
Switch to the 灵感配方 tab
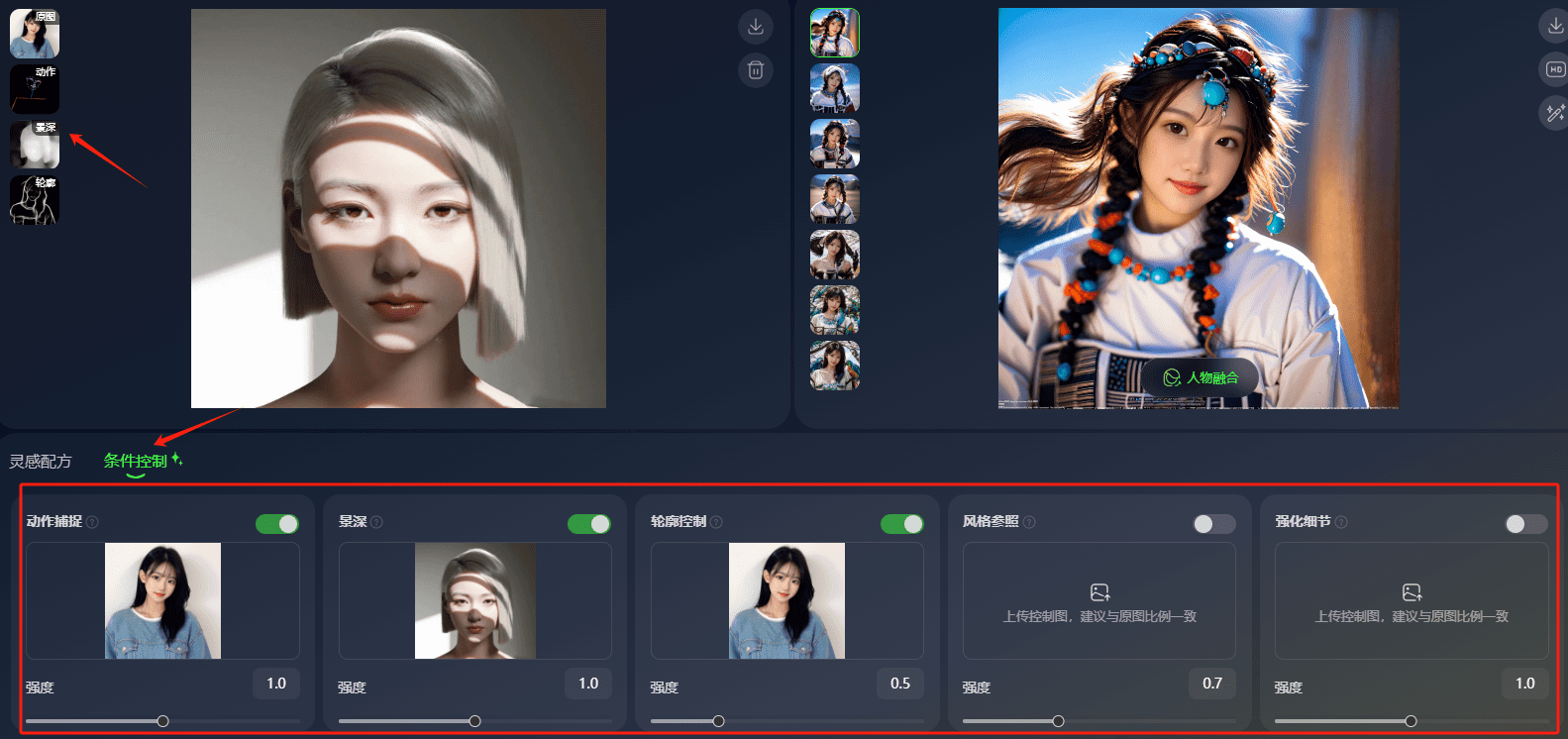tap(41, 462)
